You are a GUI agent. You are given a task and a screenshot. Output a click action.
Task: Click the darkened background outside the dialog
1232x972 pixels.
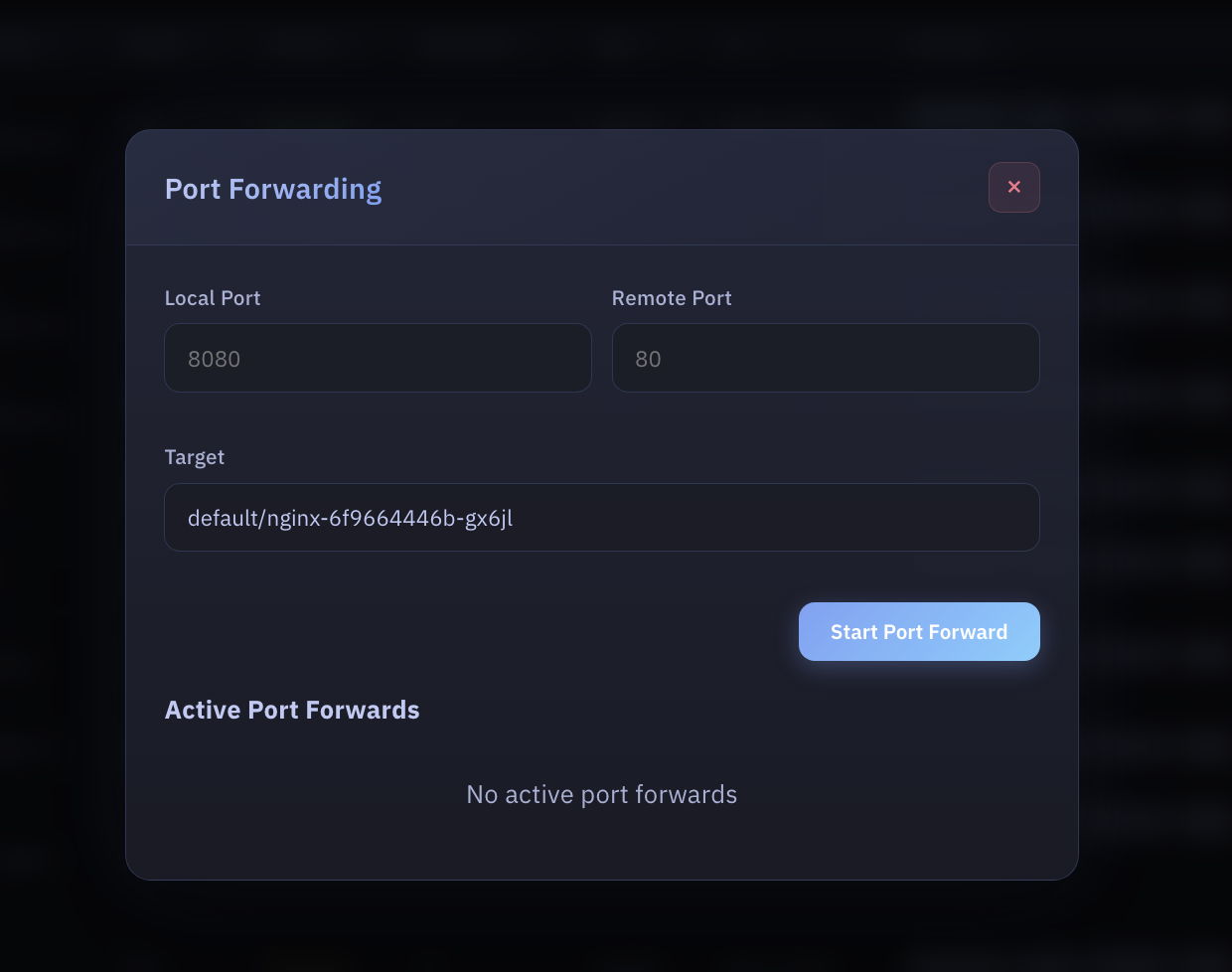click(60, 497)
